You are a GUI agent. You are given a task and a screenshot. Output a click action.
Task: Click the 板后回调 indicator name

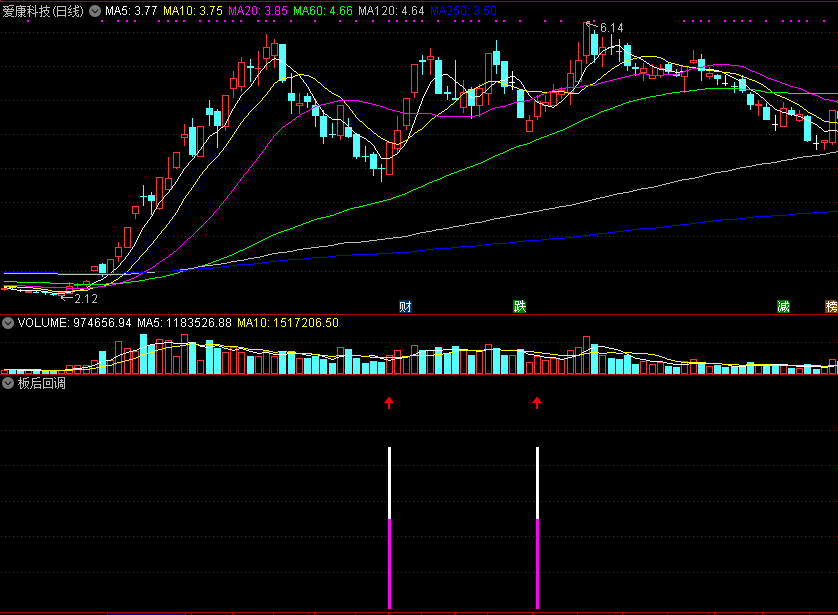[x=41, y=383]
